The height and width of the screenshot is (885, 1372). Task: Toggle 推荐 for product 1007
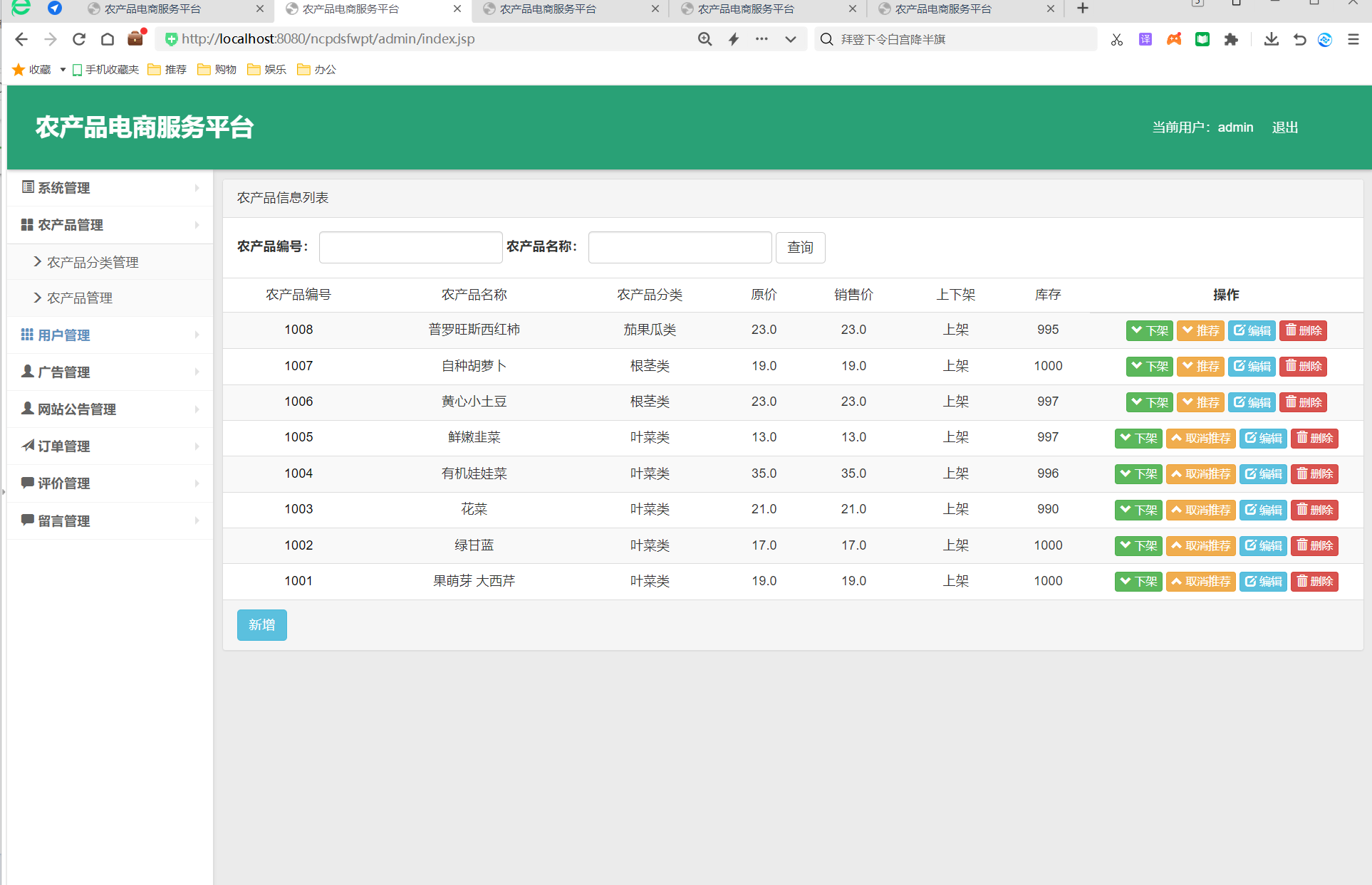[1200, 366]
